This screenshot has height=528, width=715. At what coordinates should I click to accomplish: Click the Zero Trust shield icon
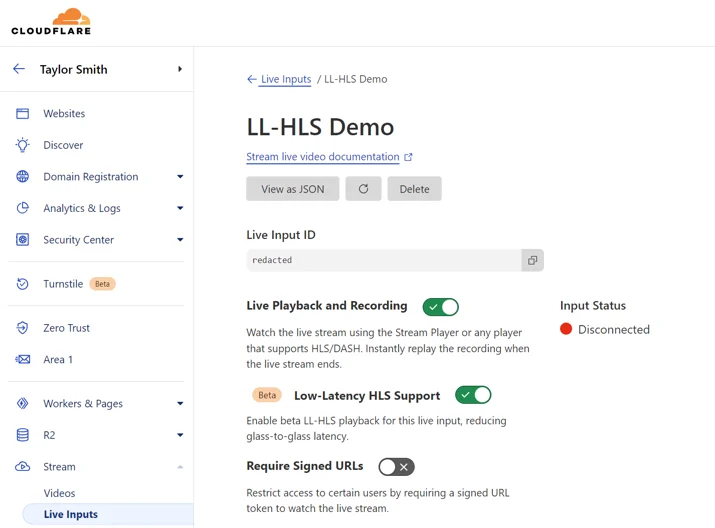coord(22,328)
